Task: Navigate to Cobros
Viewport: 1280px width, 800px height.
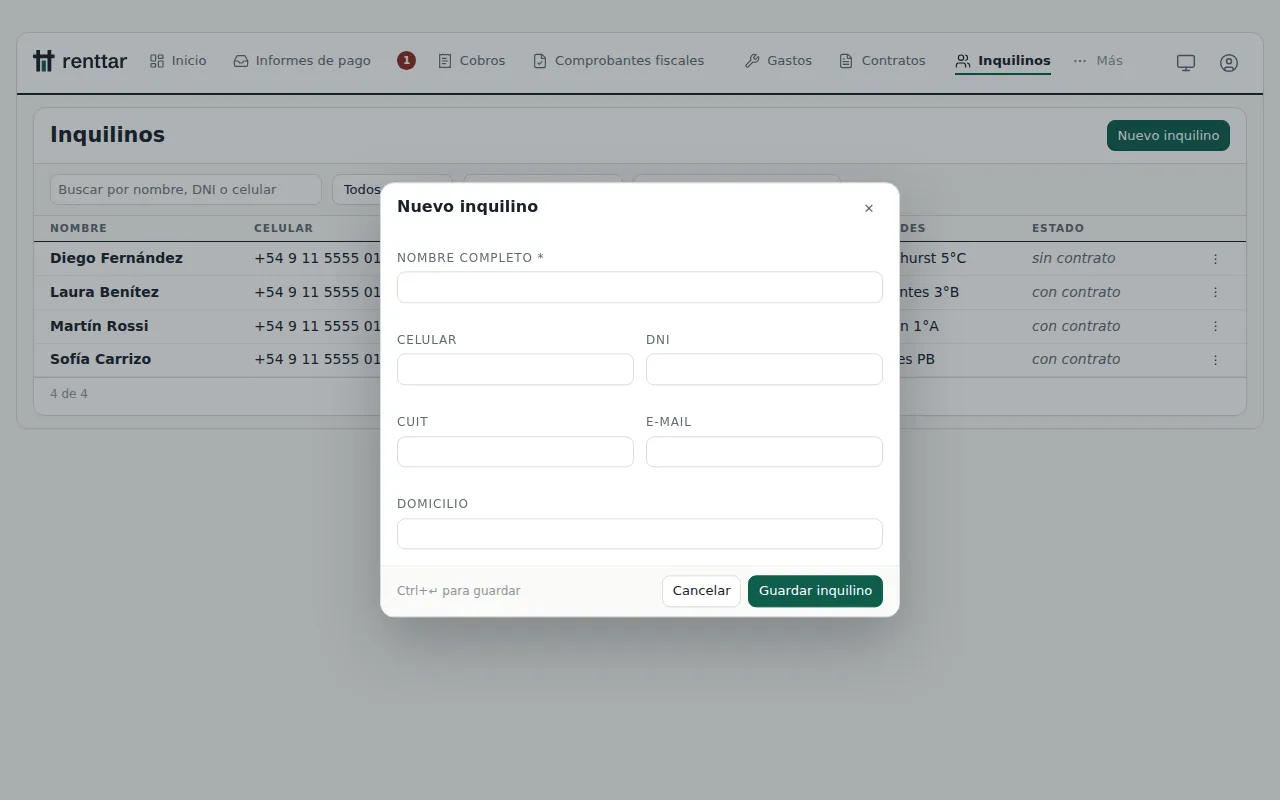Action: (x=472, y=61)
